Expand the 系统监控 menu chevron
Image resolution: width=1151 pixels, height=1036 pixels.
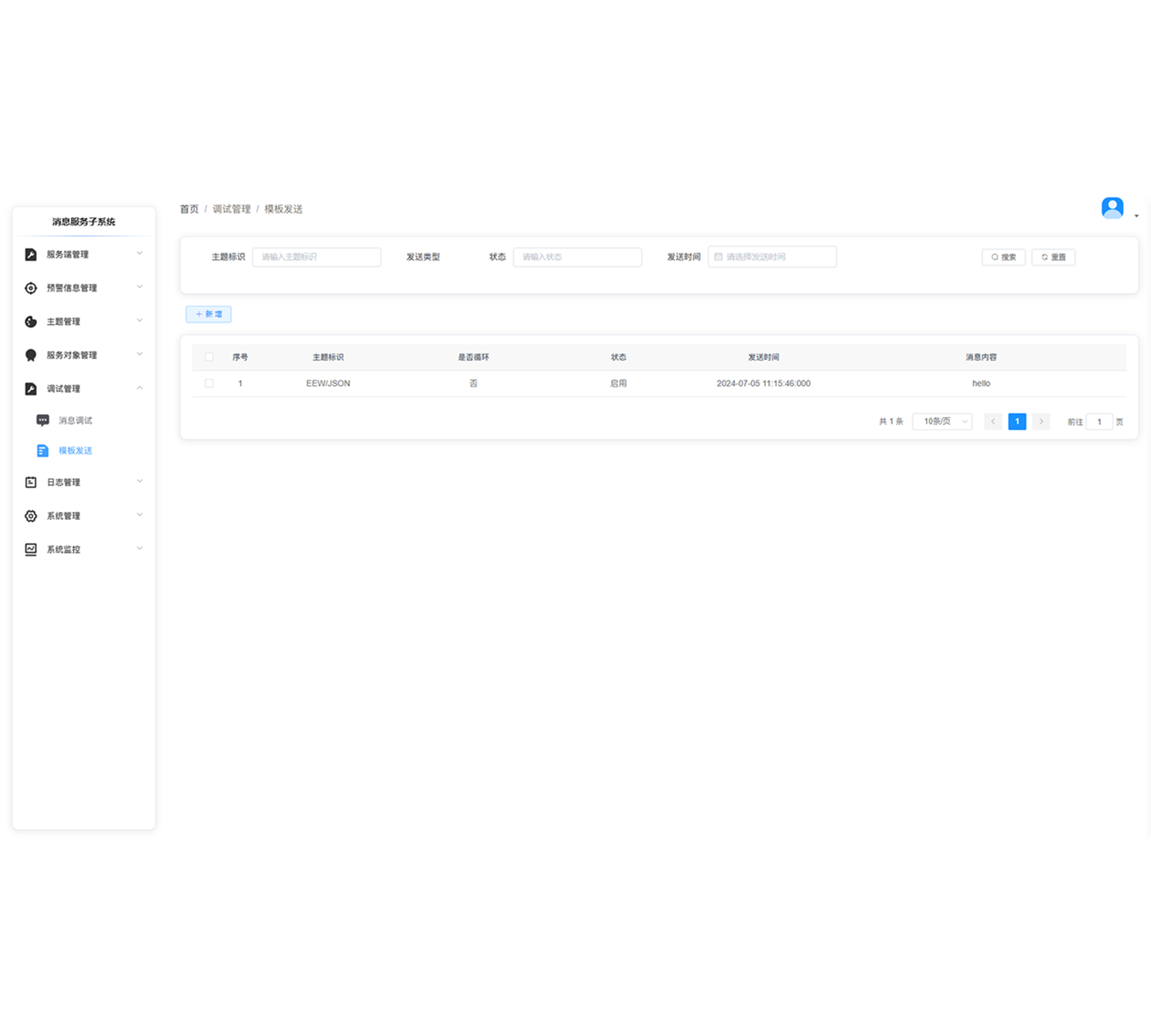coord(140,549)
